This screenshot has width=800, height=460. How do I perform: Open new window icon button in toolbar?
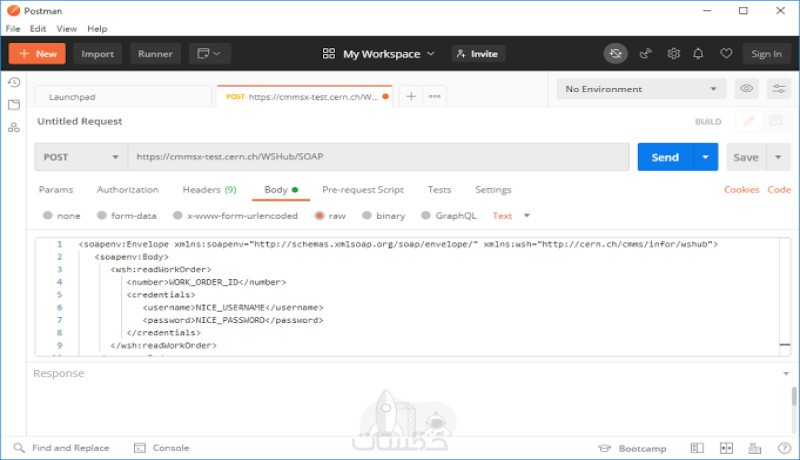coord(210,54)
